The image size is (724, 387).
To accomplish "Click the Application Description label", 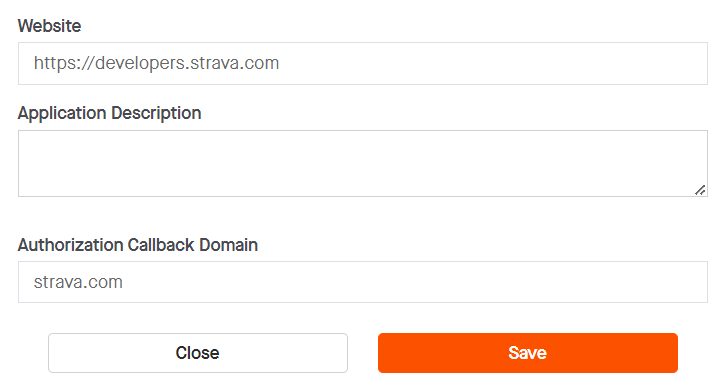I will click(109, 113).
